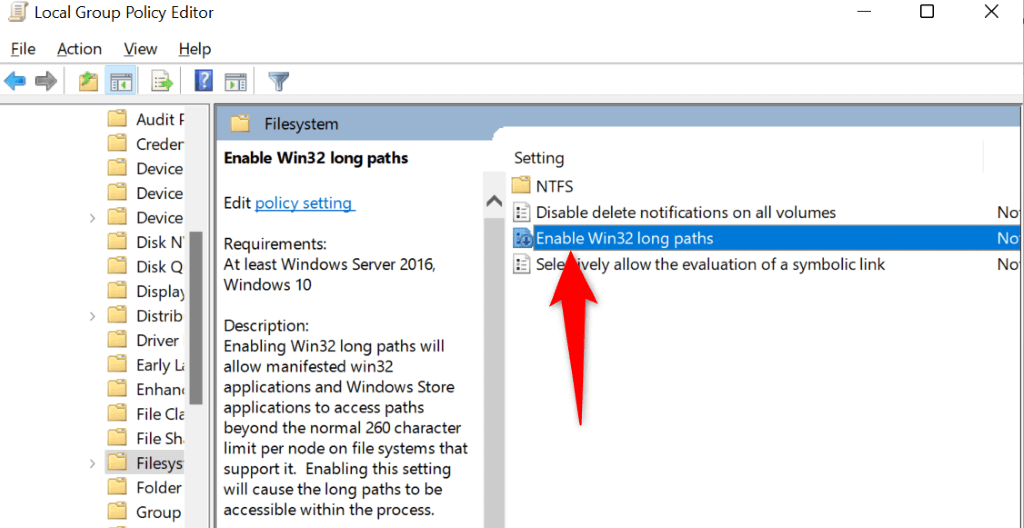
Task: Select the Disk Q folder in tree
Action: 146,267
